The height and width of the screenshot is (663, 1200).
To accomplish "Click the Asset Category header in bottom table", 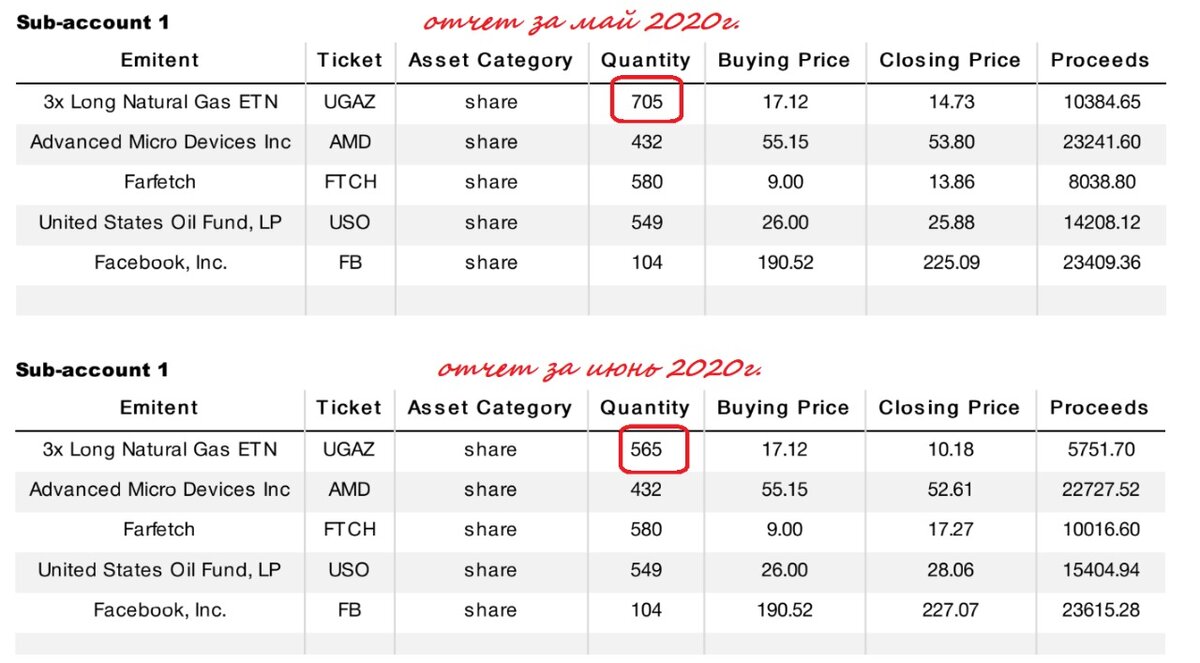I will coord(490,408).
